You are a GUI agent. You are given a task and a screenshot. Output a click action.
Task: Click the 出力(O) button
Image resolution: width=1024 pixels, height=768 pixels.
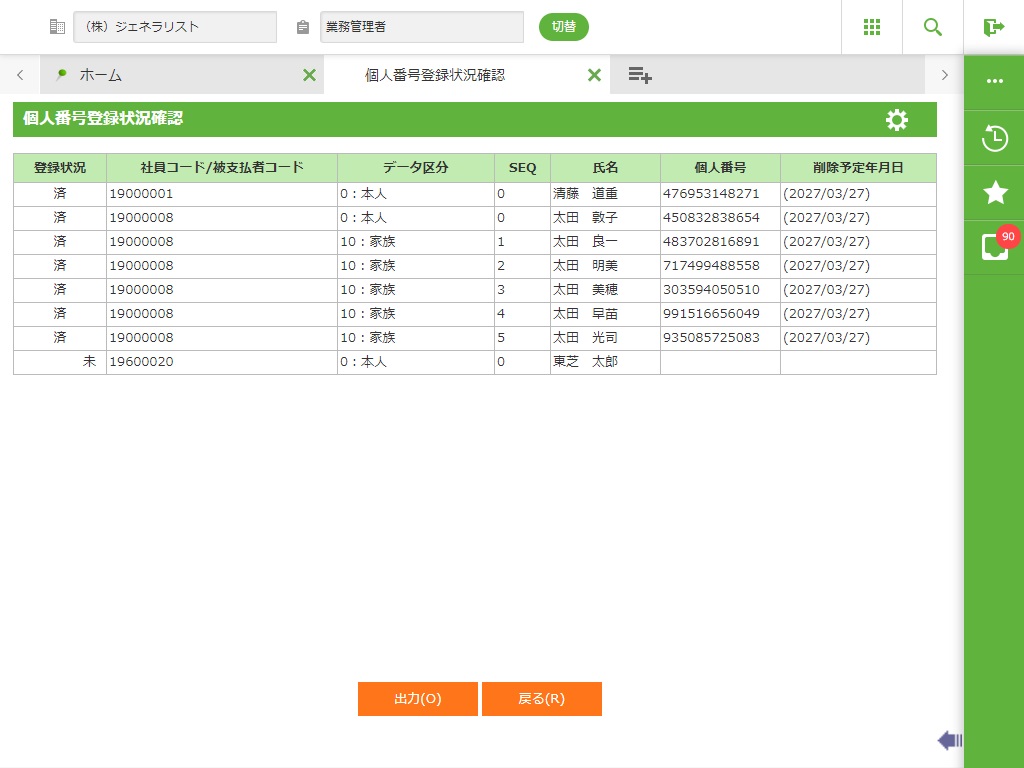(x=418, y=699)
